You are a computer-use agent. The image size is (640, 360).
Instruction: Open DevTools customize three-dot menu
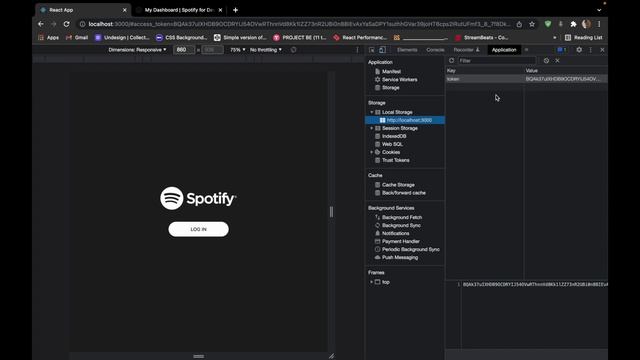coord(591,50)
